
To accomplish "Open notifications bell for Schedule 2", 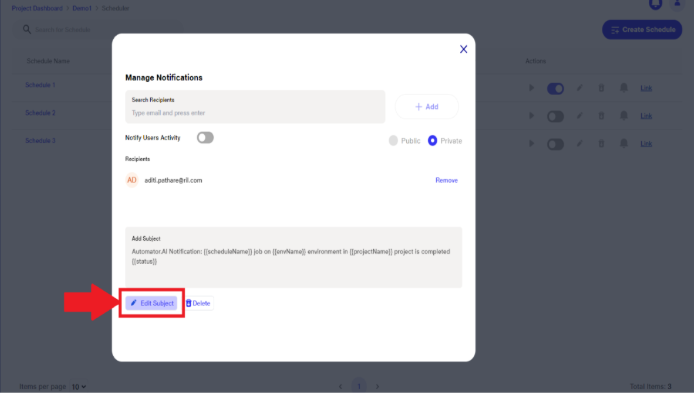I will [624, 116].
